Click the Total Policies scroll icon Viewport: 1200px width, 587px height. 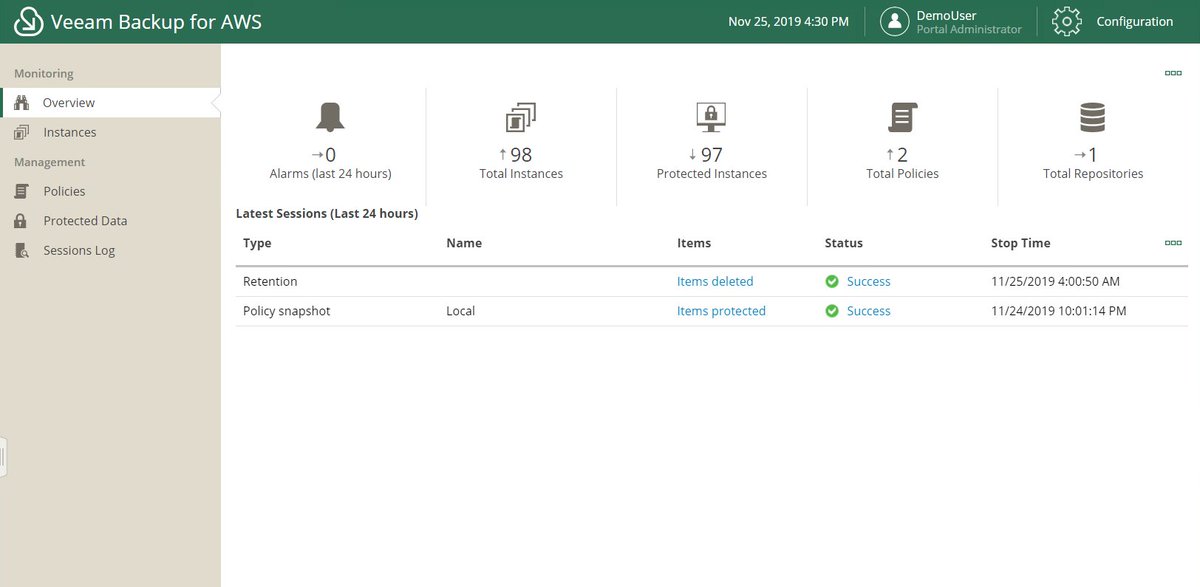pyautogui.click(x=902, y=117)
